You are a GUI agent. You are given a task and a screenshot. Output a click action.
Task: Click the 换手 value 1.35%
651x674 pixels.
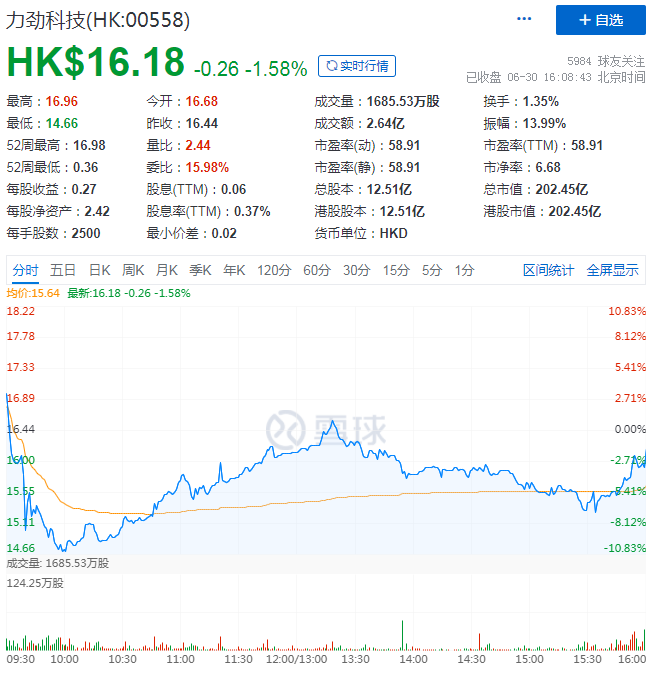tap(540, 101)
